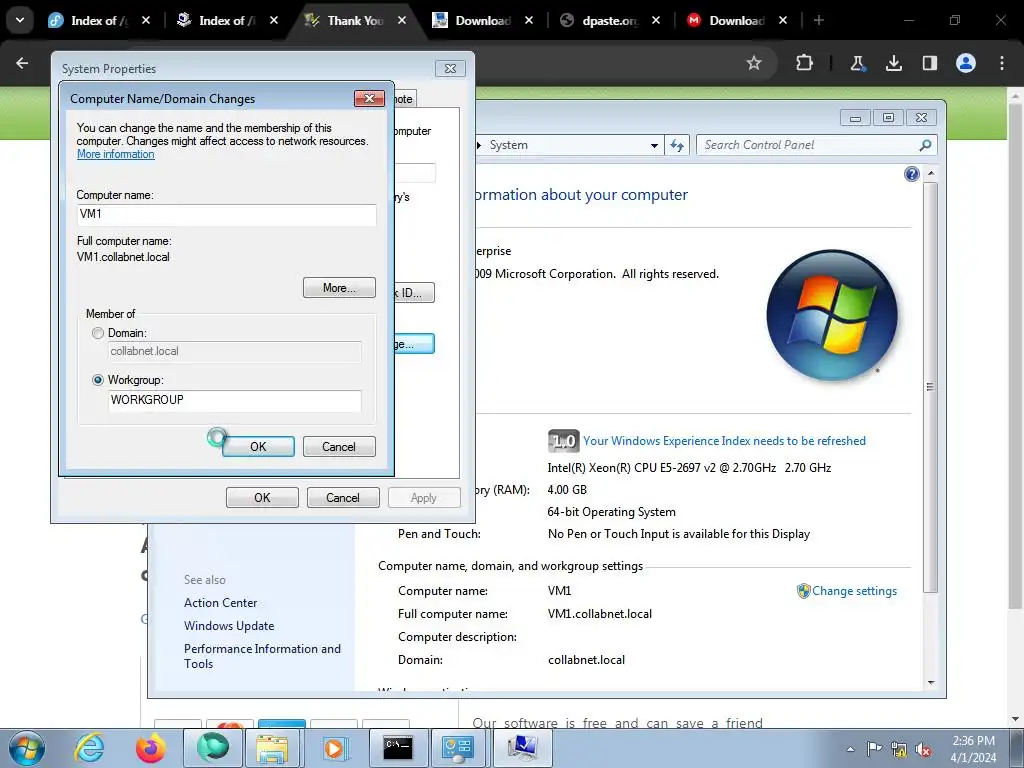The image size is (1024, 768).
Task: Close the dpaste.org tab
Action: click(656, 20)
